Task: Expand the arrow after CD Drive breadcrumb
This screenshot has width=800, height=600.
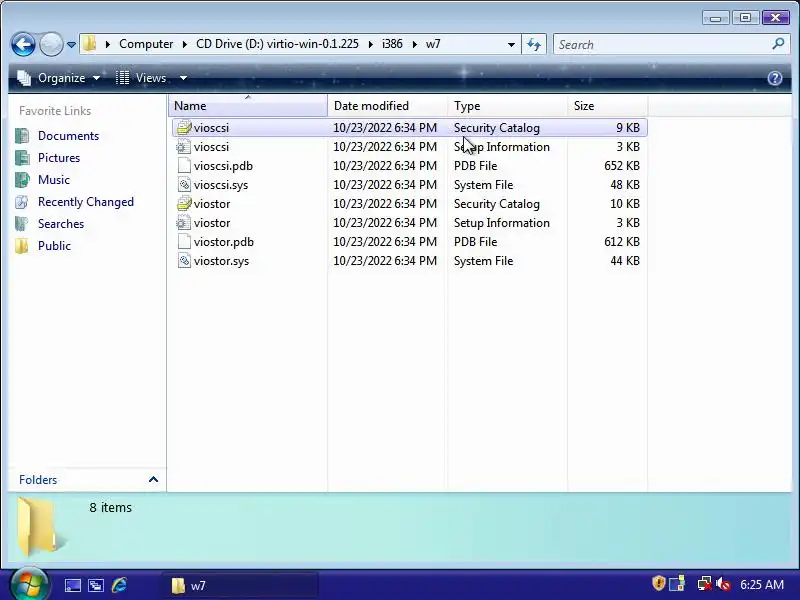Action: tap(370, 44)
